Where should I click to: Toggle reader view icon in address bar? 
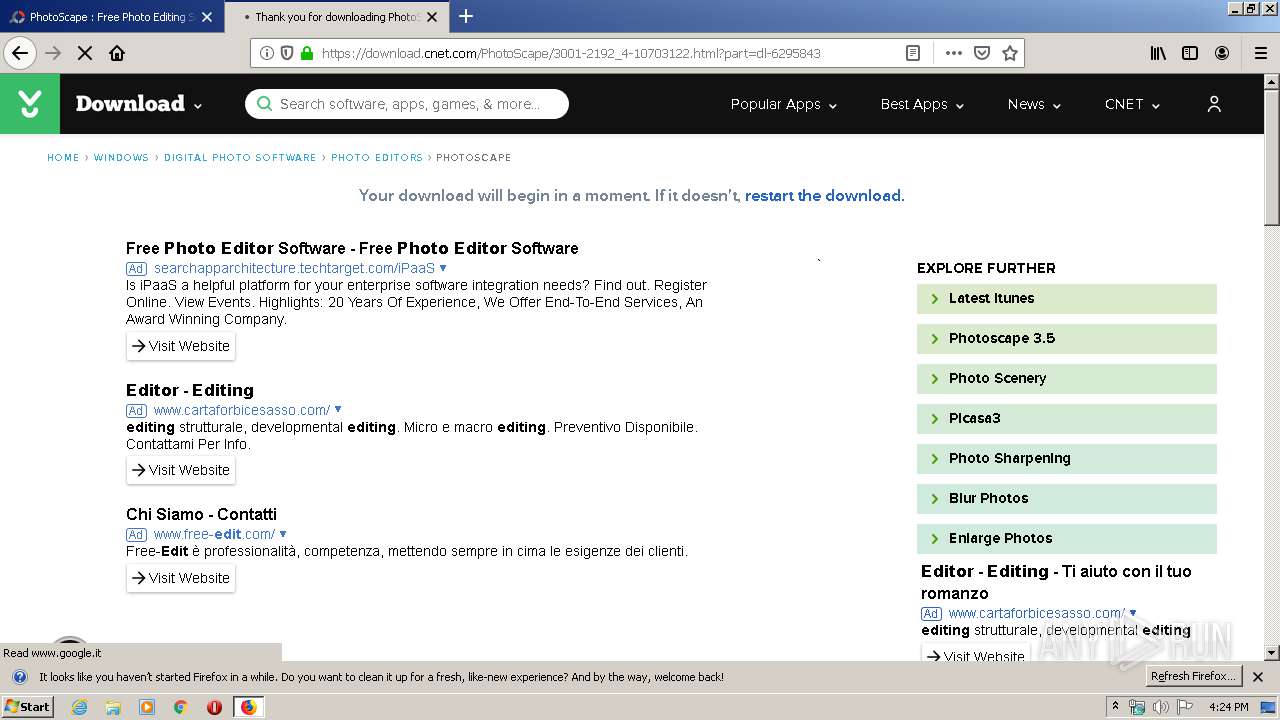point(913,53)
